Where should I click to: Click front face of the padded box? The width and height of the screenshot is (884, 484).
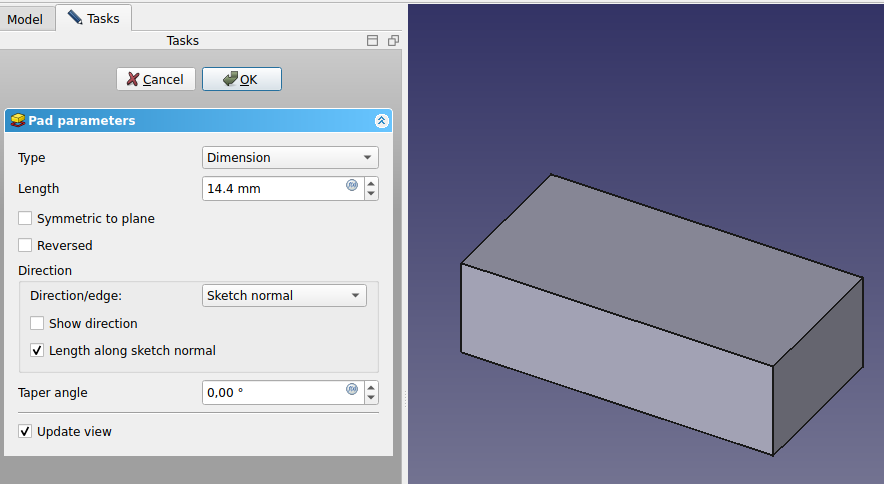[617, 358]
